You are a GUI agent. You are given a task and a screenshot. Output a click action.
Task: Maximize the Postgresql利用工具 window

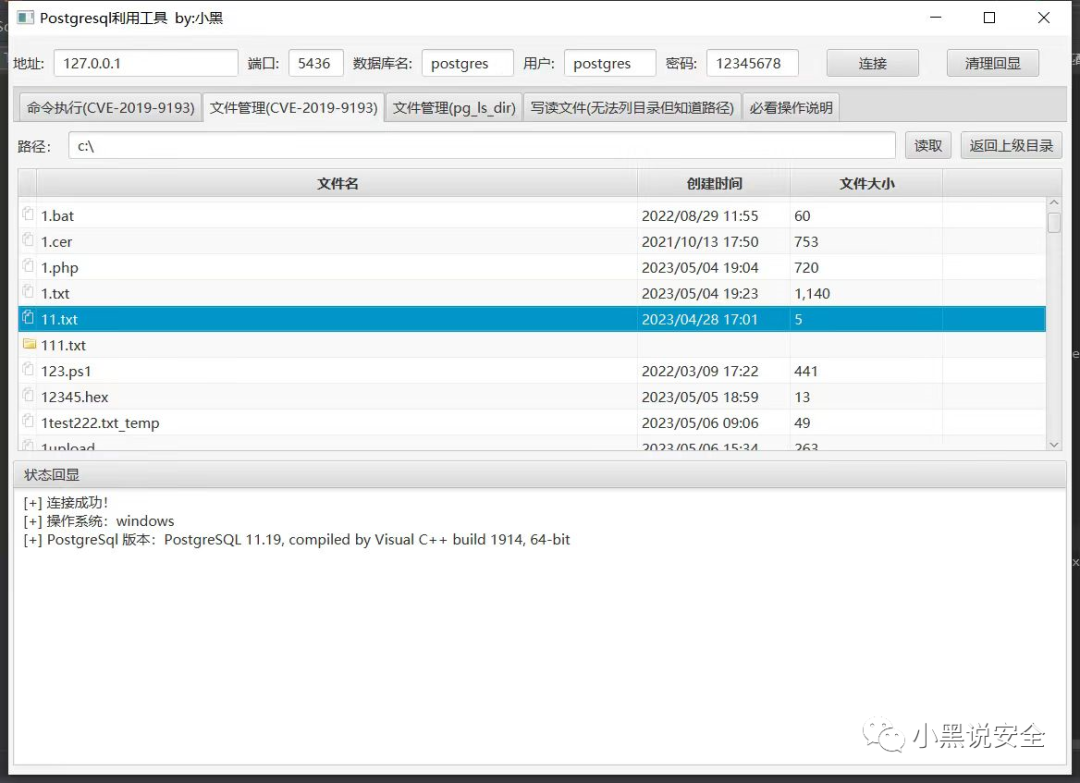pyautogui.click(x=989, y=18)
